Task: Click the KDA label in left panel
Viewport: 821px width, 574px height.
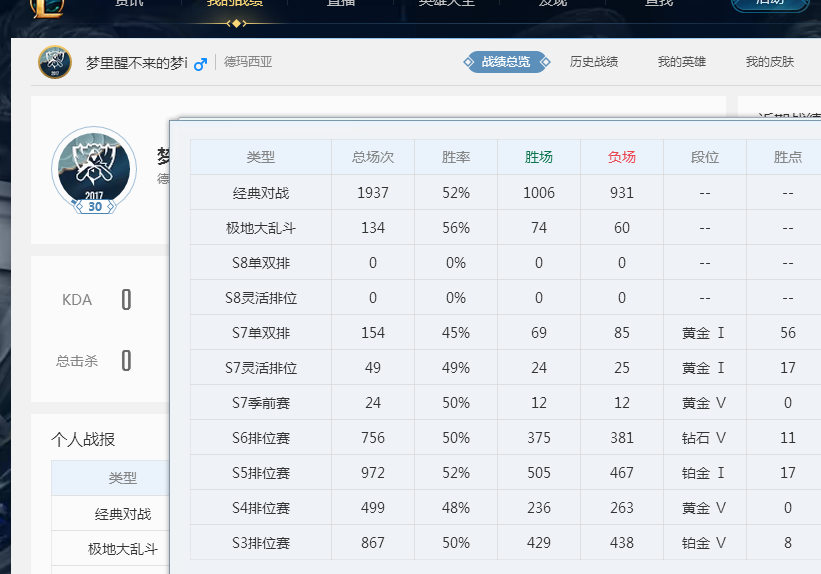Action: [77, 300]
